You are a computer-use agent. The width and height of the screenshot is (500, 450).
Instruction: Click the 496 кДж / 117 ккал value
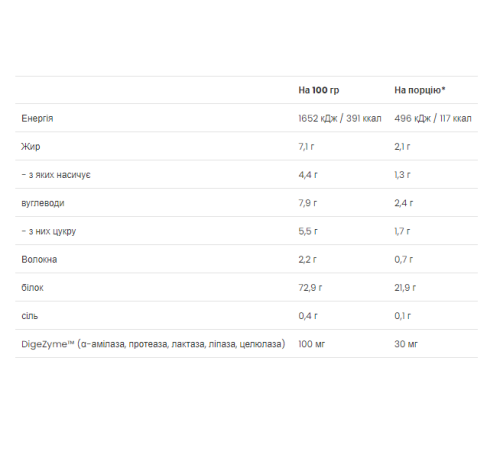click(433, 118)
